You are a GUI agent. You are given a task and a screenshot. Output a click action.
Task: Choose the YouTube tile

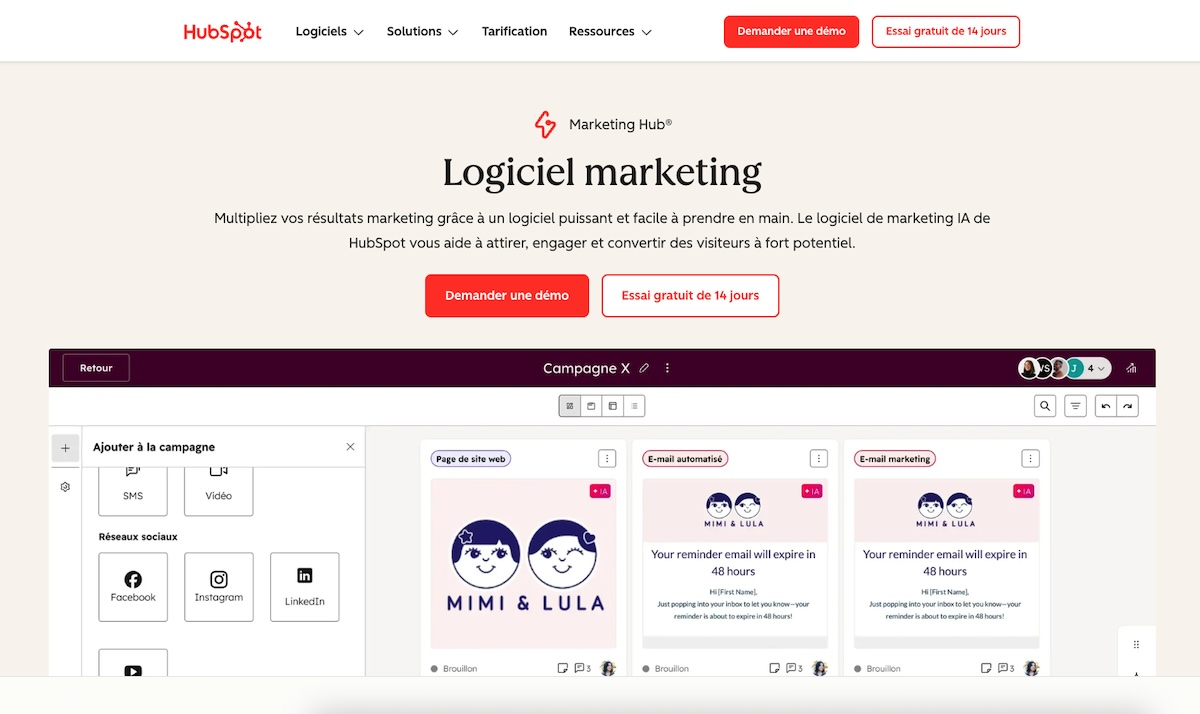click(133, 664)
